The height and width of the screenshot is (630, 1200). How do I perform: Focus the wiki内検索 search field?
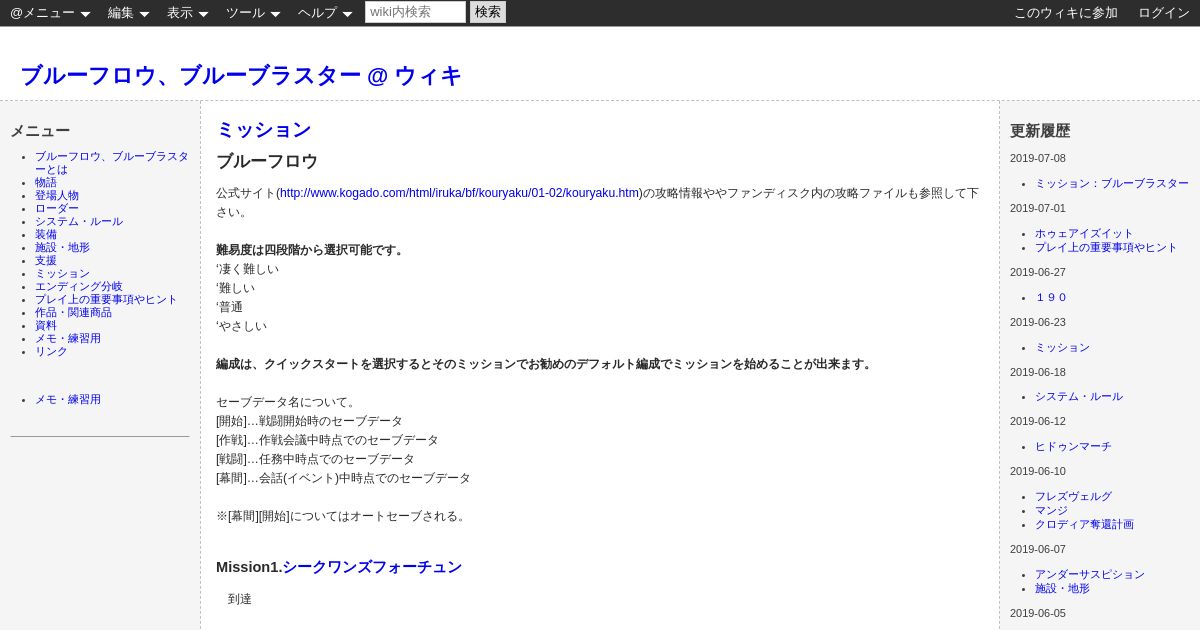tap(415, 12)
